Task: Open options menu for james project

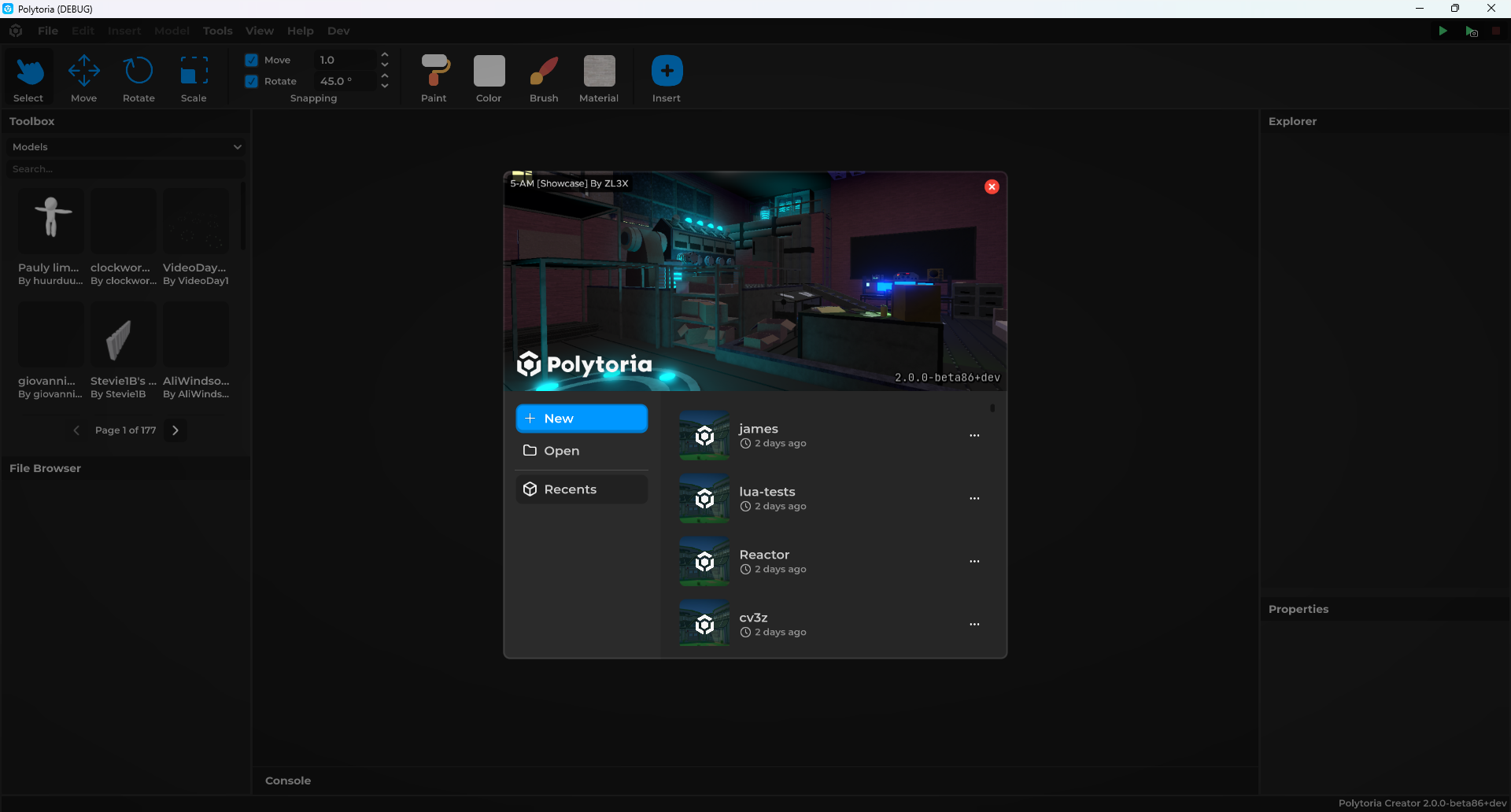Action: pos(974,435)
